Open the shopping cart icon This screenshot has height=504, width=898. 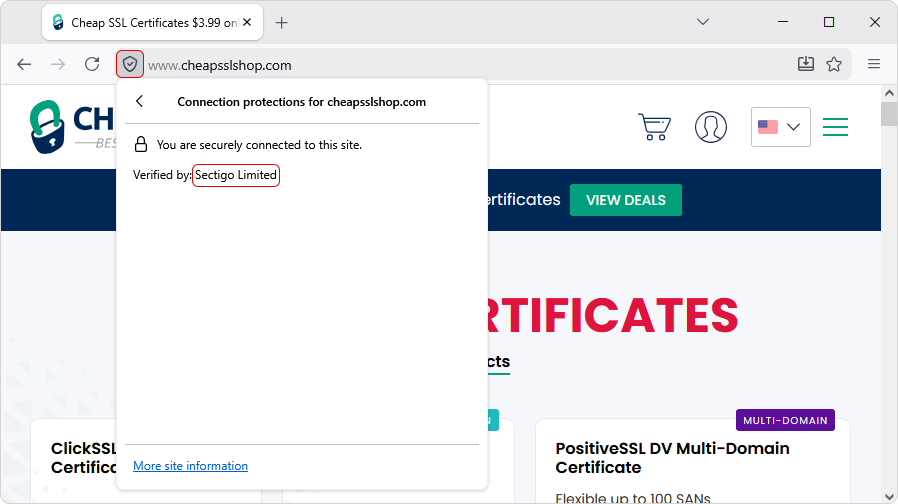(x=655, y=127)
